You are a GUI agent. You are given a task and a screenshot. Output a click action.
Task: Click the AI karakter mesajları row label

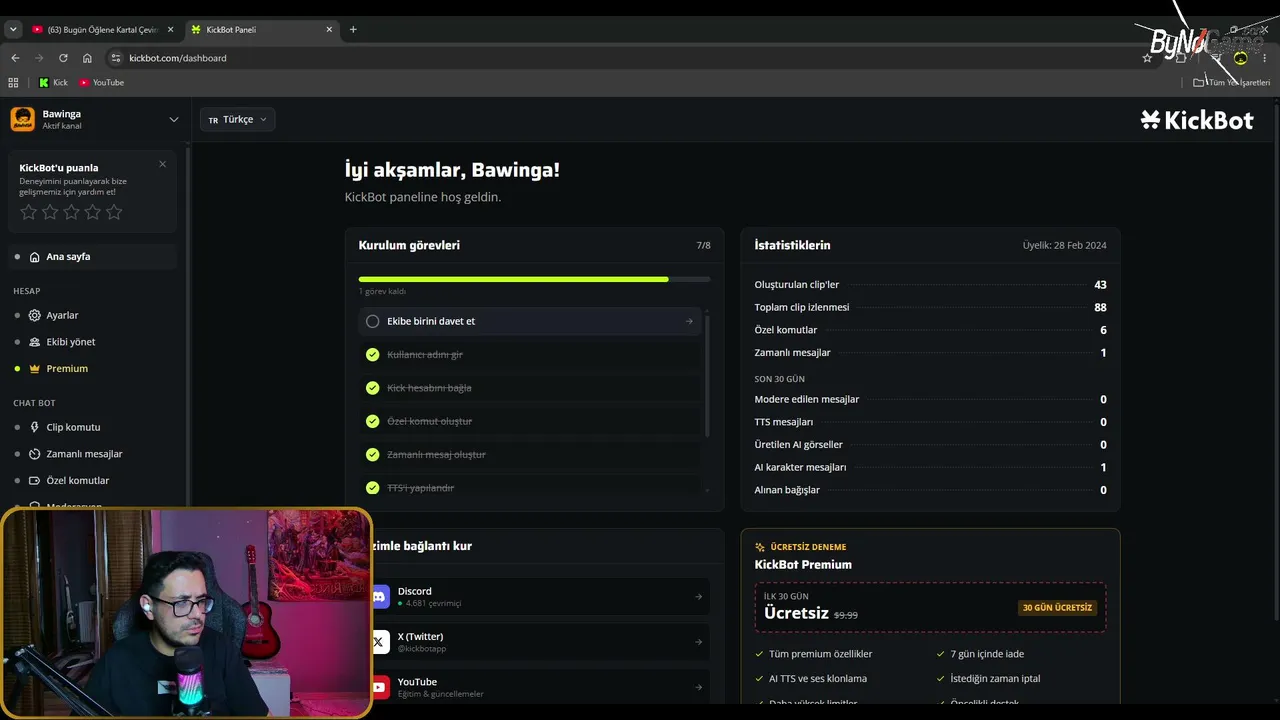pyautogui.click(x=800, y=467)
